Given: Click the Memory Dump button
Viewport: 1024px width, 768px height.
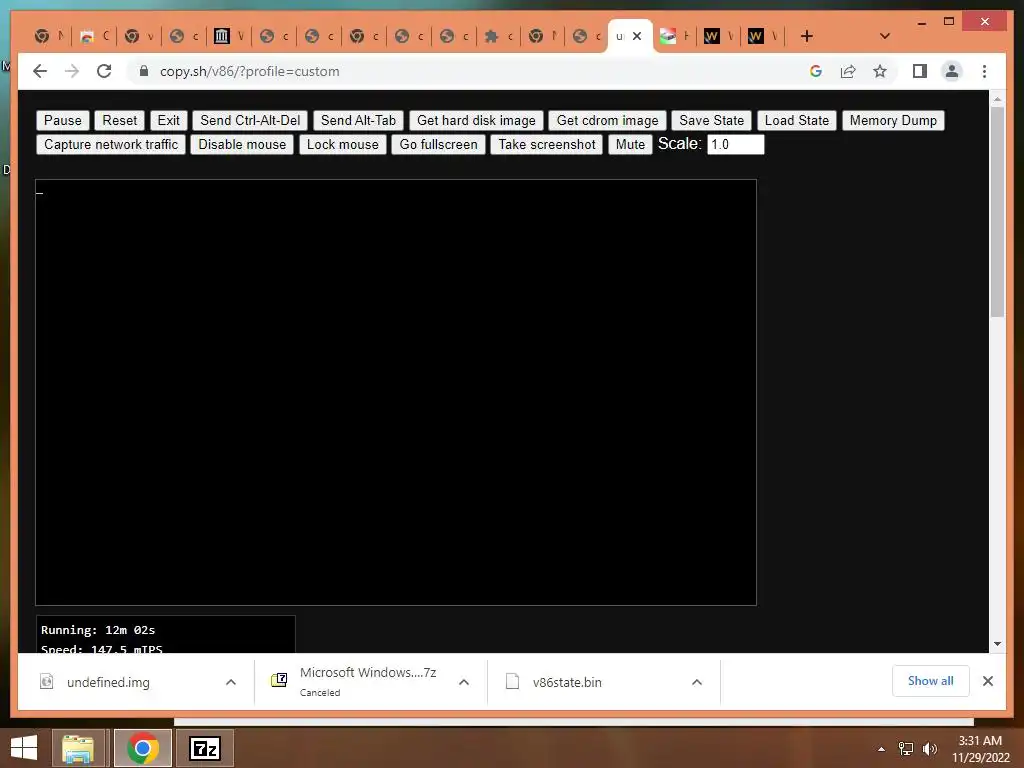Looking at the screenshot, I should (x=893, y=120).
